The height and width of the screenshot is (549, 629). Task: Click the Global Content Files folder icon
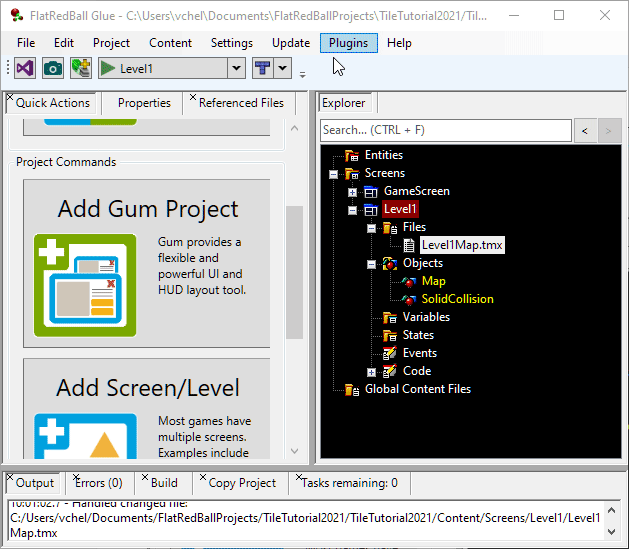pos(351,389)
